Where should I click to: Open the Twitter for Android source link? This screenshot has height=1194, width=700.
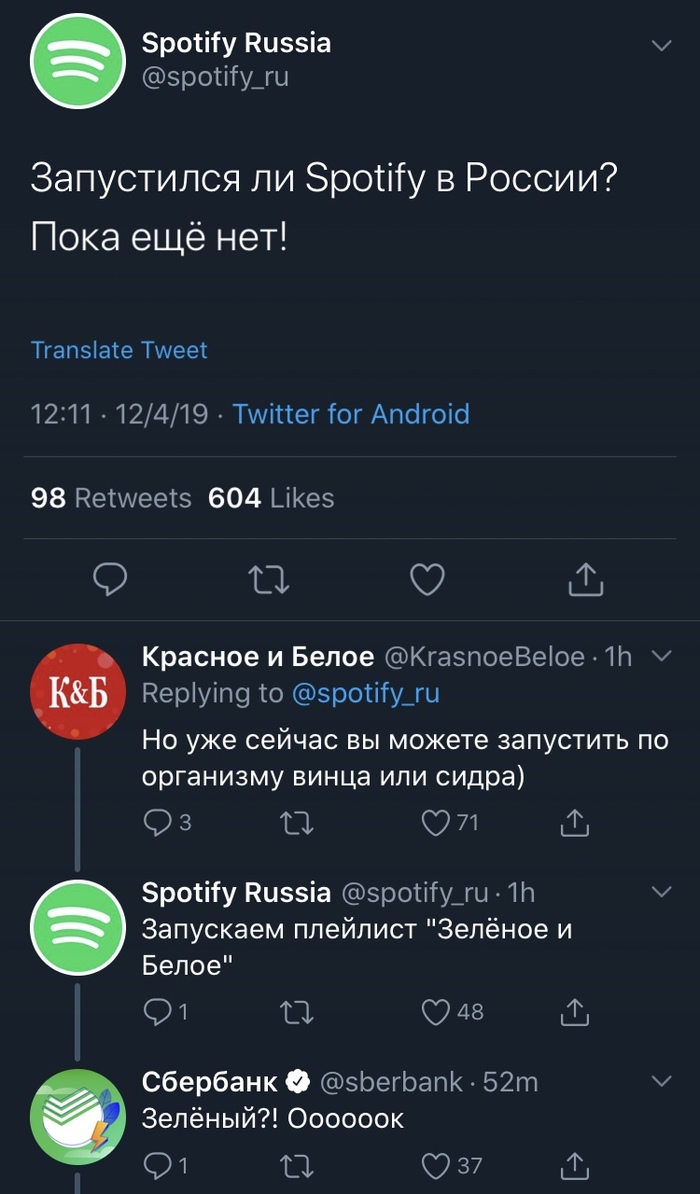point(351,414)
